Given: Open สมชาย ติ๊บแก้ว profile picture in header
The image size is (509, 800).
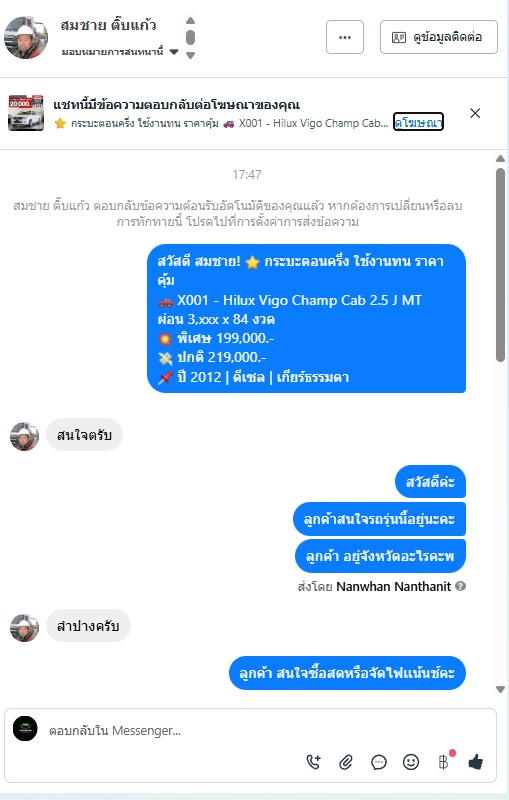Looking at the screenshot, I should (26, 37).
